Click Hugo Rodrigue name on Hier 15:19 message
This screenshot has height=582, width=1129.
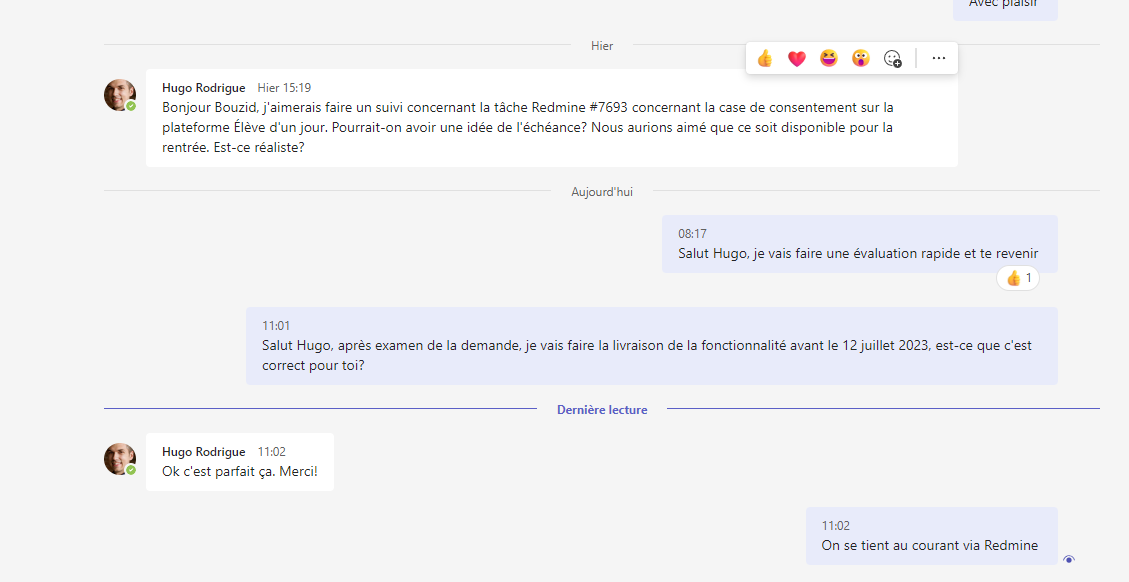tap(203, 88)
